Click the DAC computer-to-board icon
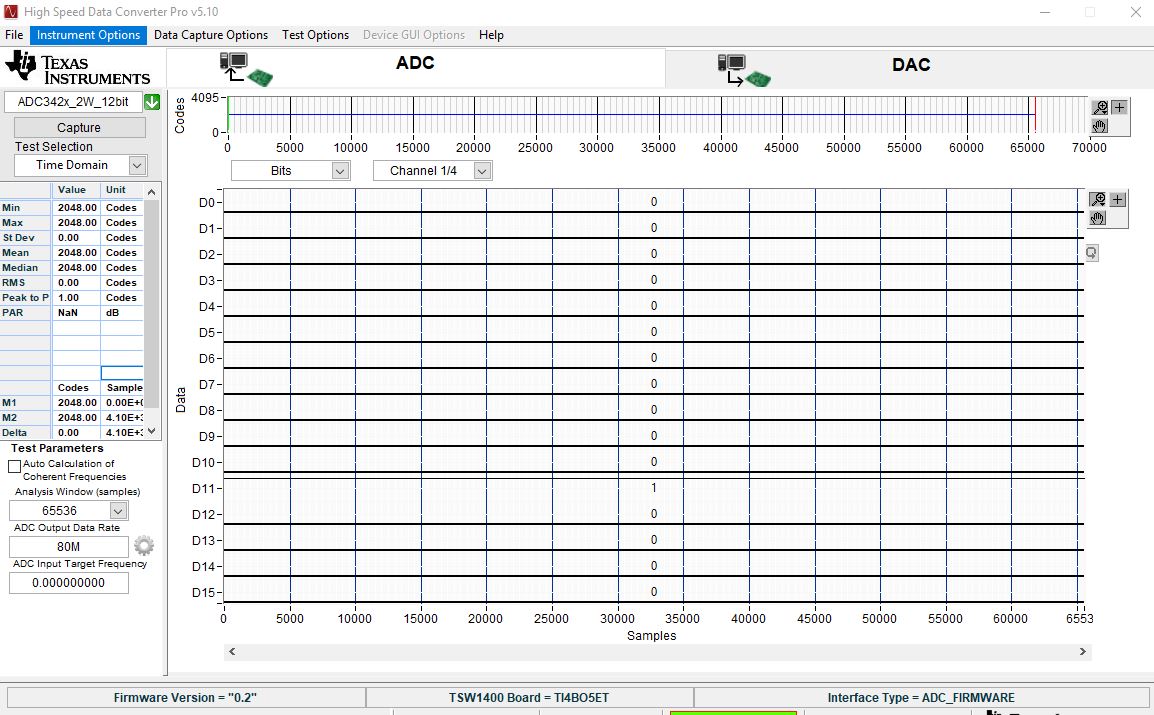This screenshot has width=1154, height=715. [744, 71]
